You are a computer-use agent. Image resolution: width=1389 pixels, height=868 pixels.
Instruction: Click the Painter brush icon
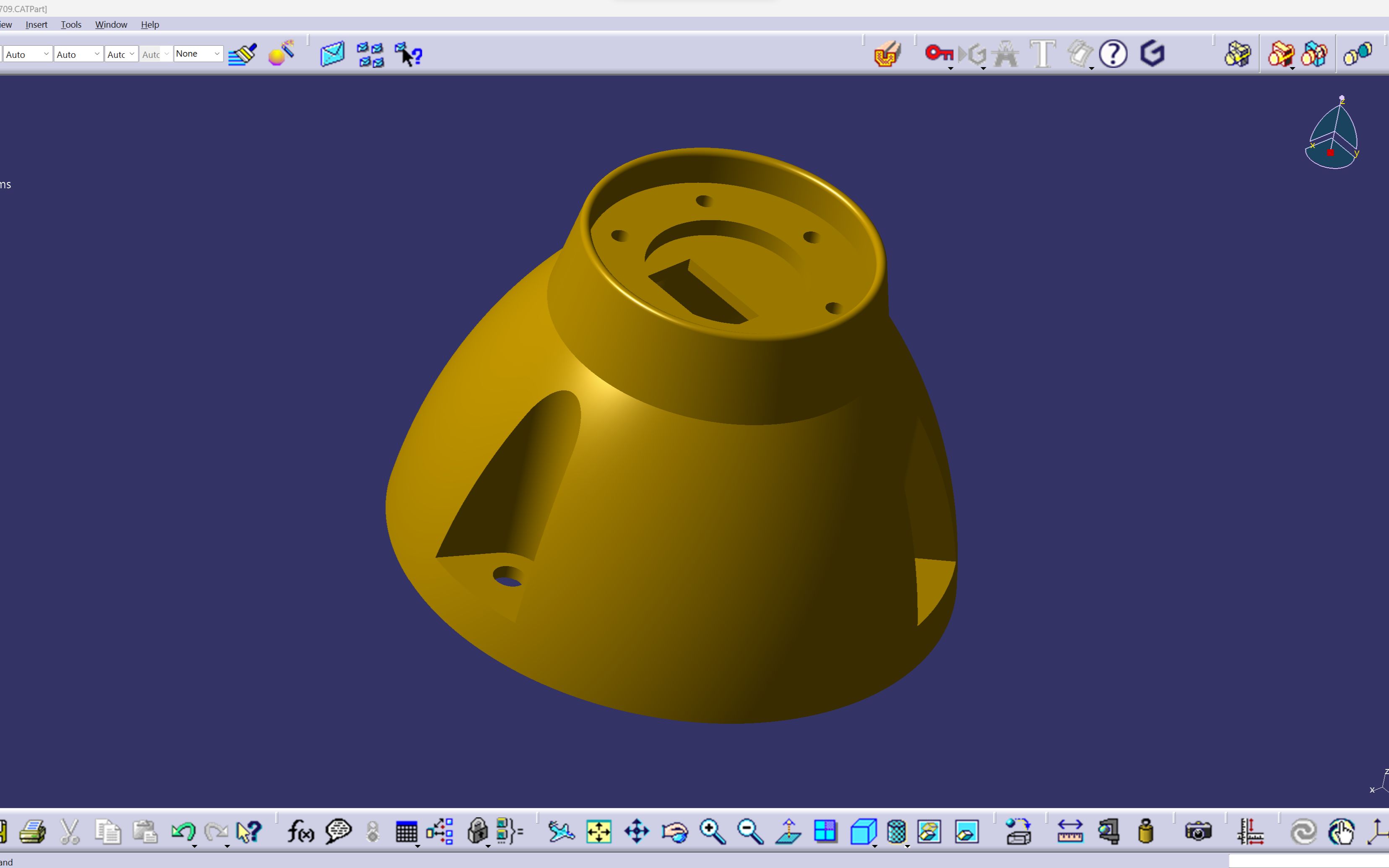(x=242, y=55)
